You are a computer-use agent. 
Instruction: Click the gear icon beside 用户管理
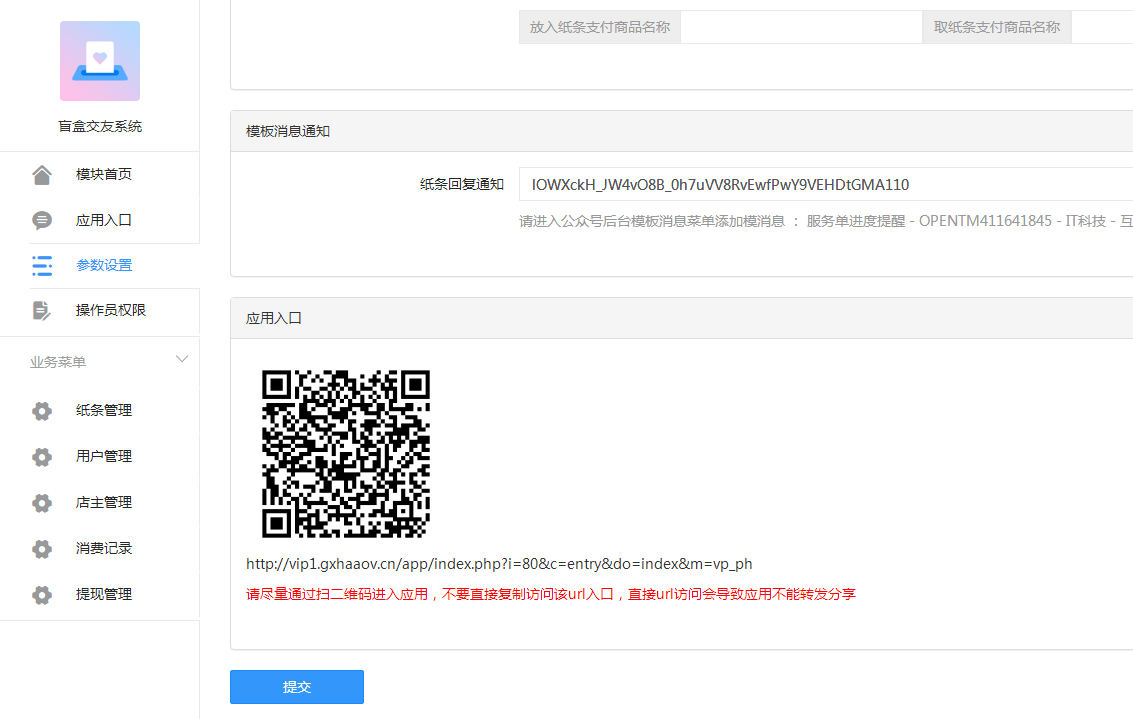(42, 457)
